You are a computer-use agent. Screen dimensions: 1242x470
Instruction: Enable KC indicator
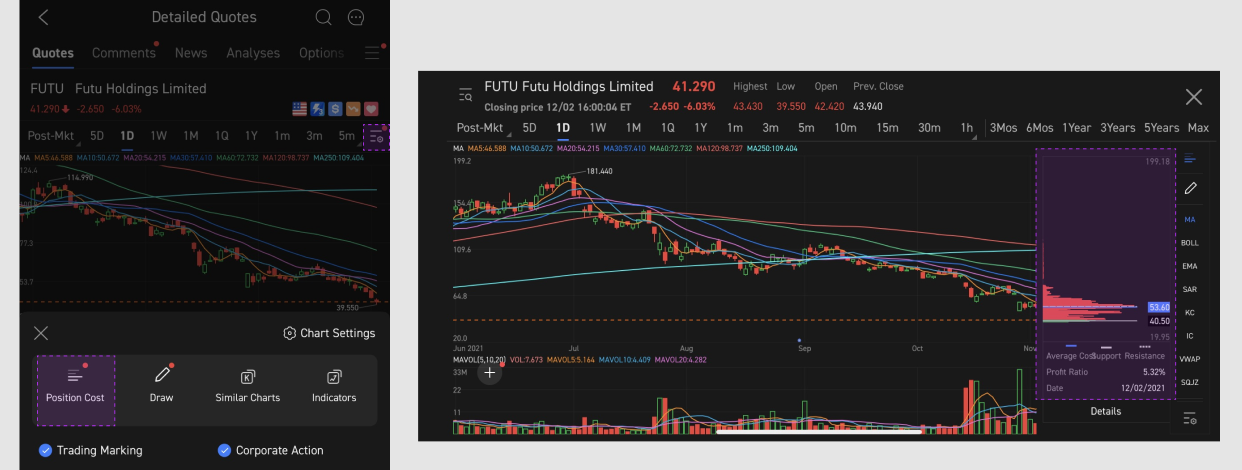point(1190,312)
